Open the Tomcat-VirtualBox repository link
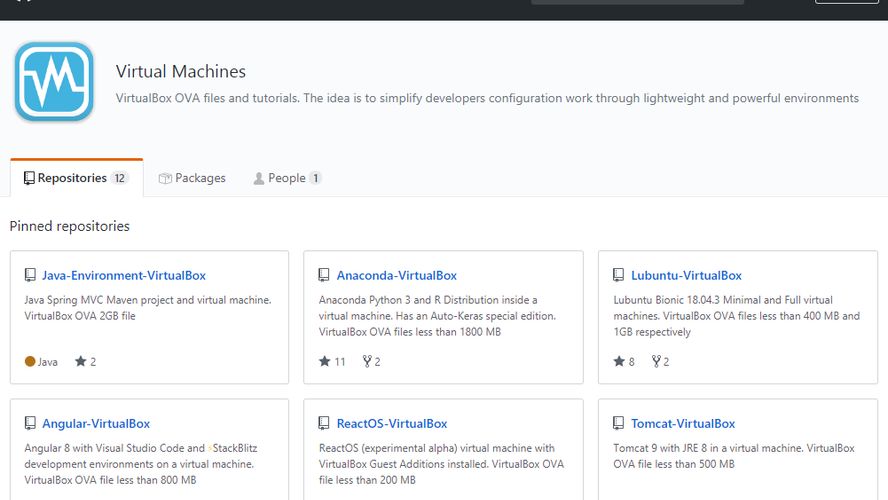 [683, 424]
